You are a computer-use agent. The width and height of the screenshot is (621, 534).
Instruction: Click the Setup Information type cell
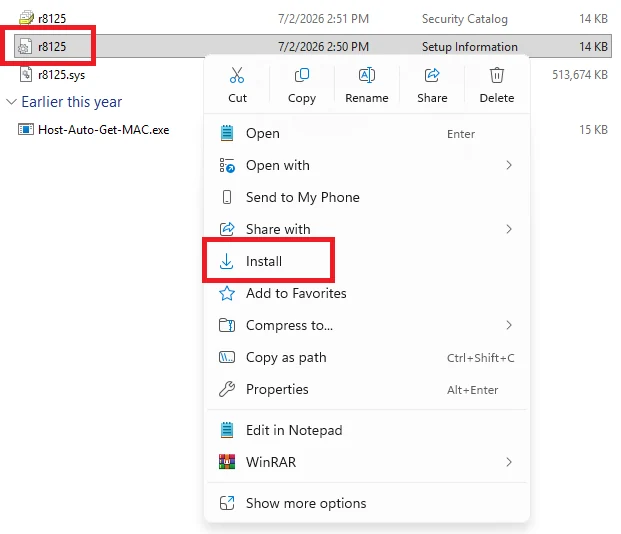[x=470, y=47]
